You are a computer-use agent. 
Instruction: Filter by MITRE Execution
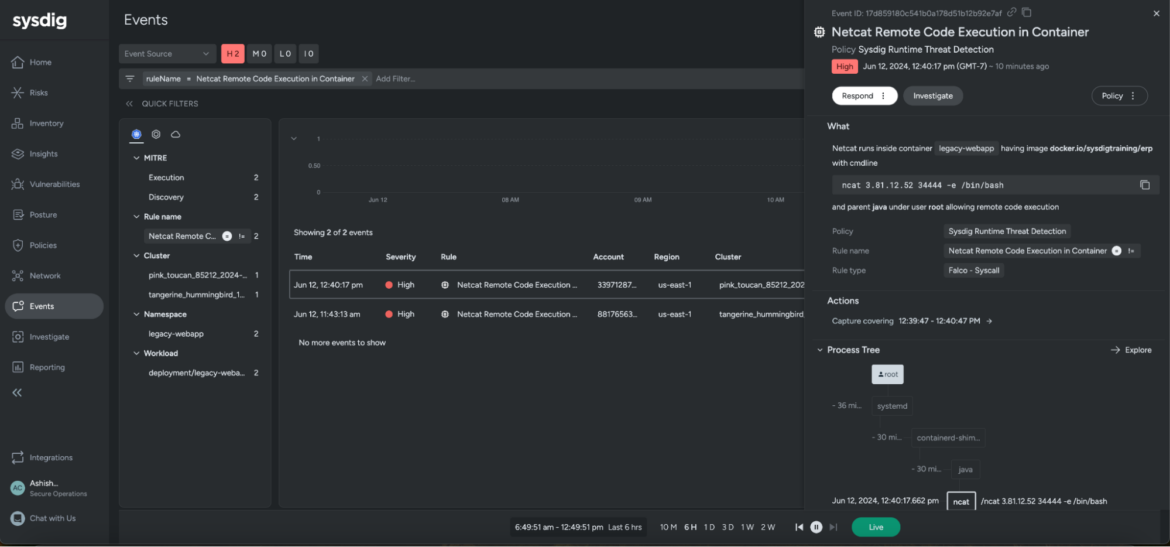pos(166,178)
